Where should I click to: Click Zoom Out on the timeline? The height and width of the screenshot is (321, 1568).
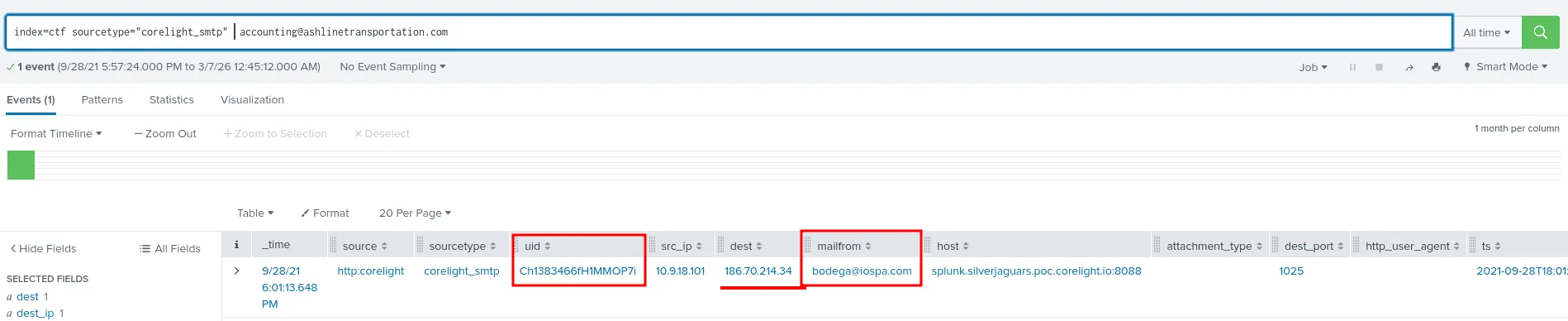click(x=165, y=133)
